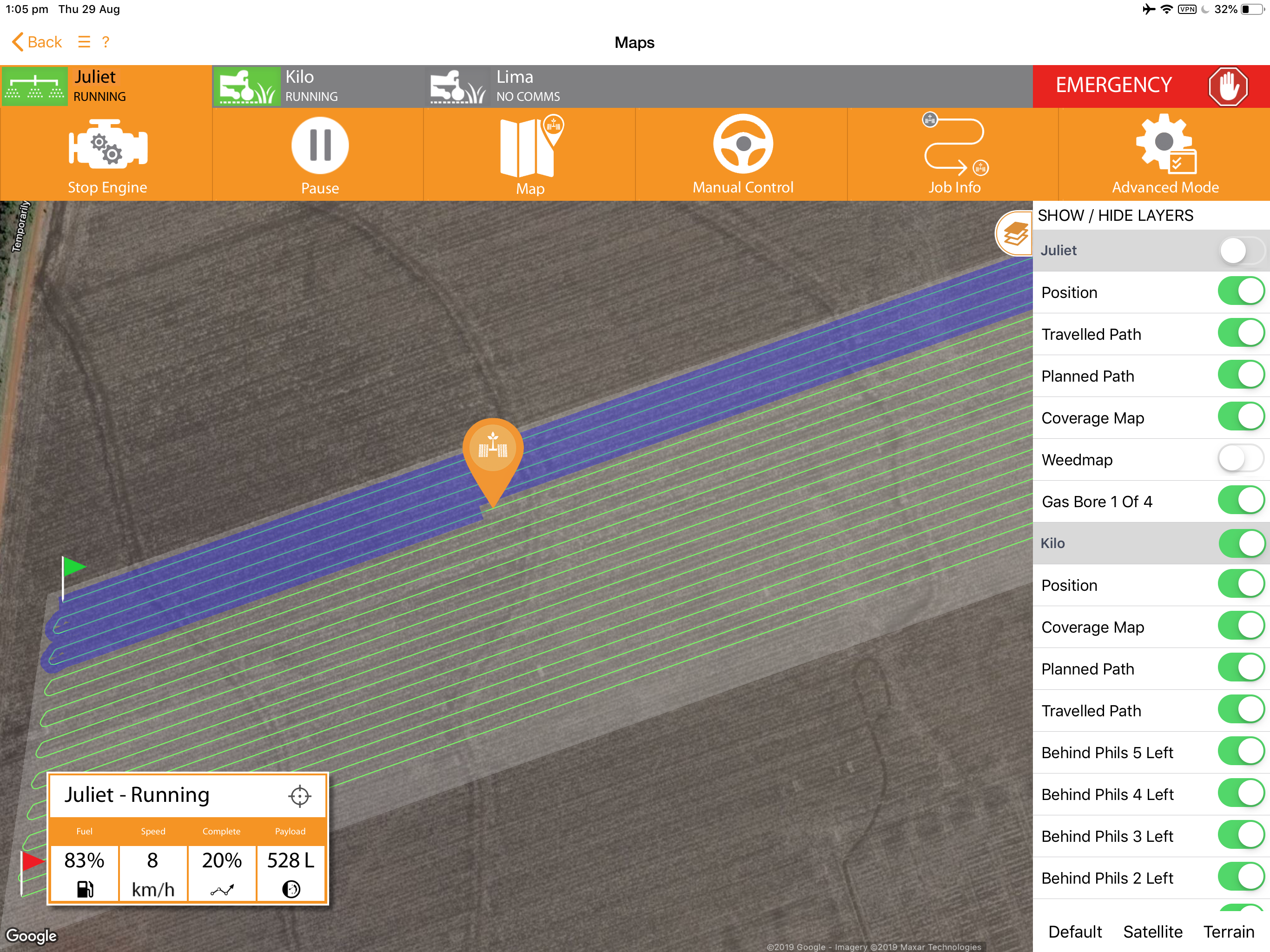Tap the path icon under 20% complete
The width and height of the screenshot is (1270, 952).
[222, 890]
